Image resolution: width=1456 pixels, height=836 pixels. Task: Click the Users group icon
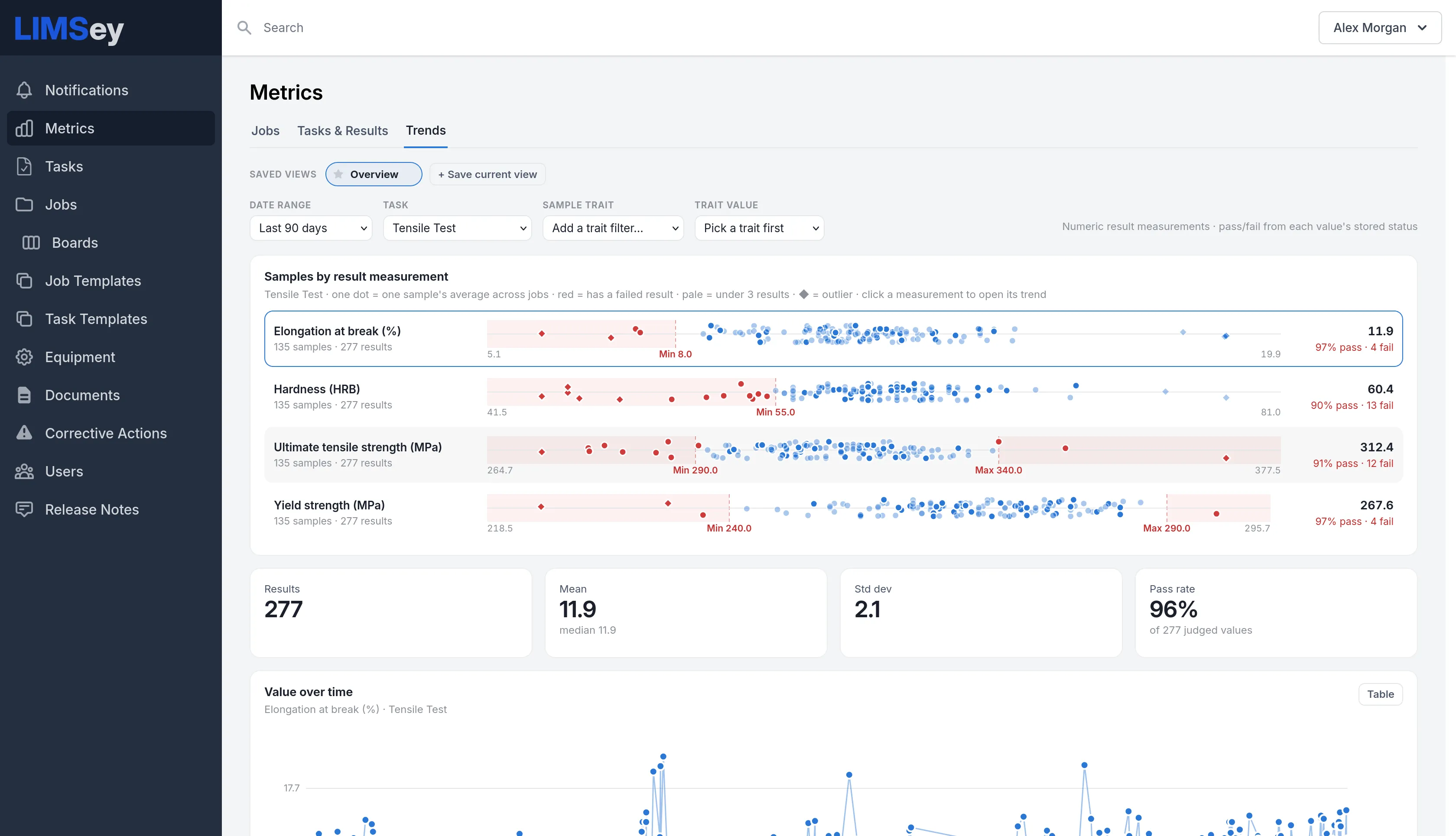pyautogui.click(x=24, y=471)
